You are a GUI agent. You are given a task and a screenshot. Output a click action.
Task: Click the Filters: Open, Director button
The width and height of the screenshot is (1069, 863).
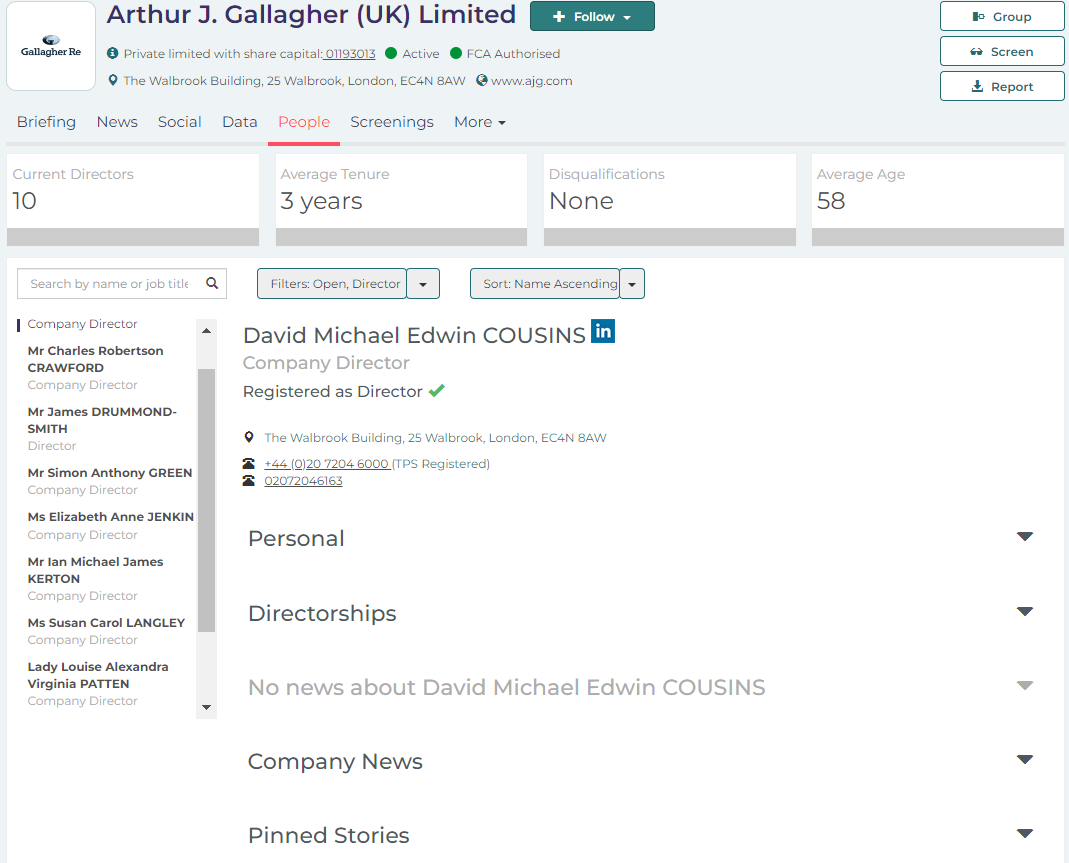click(x=332, y=284)
